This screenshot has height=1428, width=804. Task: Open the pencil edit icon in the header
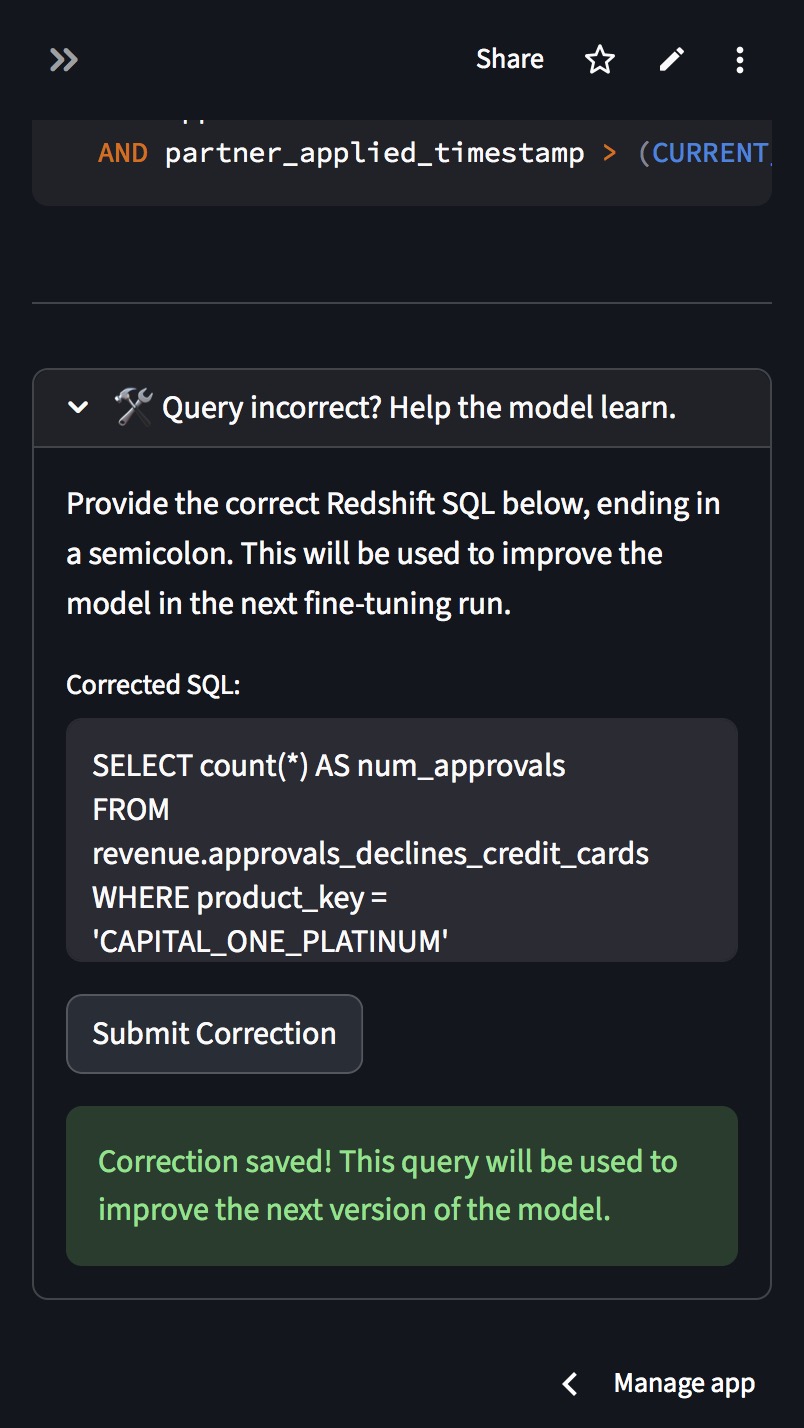(671, 60)
